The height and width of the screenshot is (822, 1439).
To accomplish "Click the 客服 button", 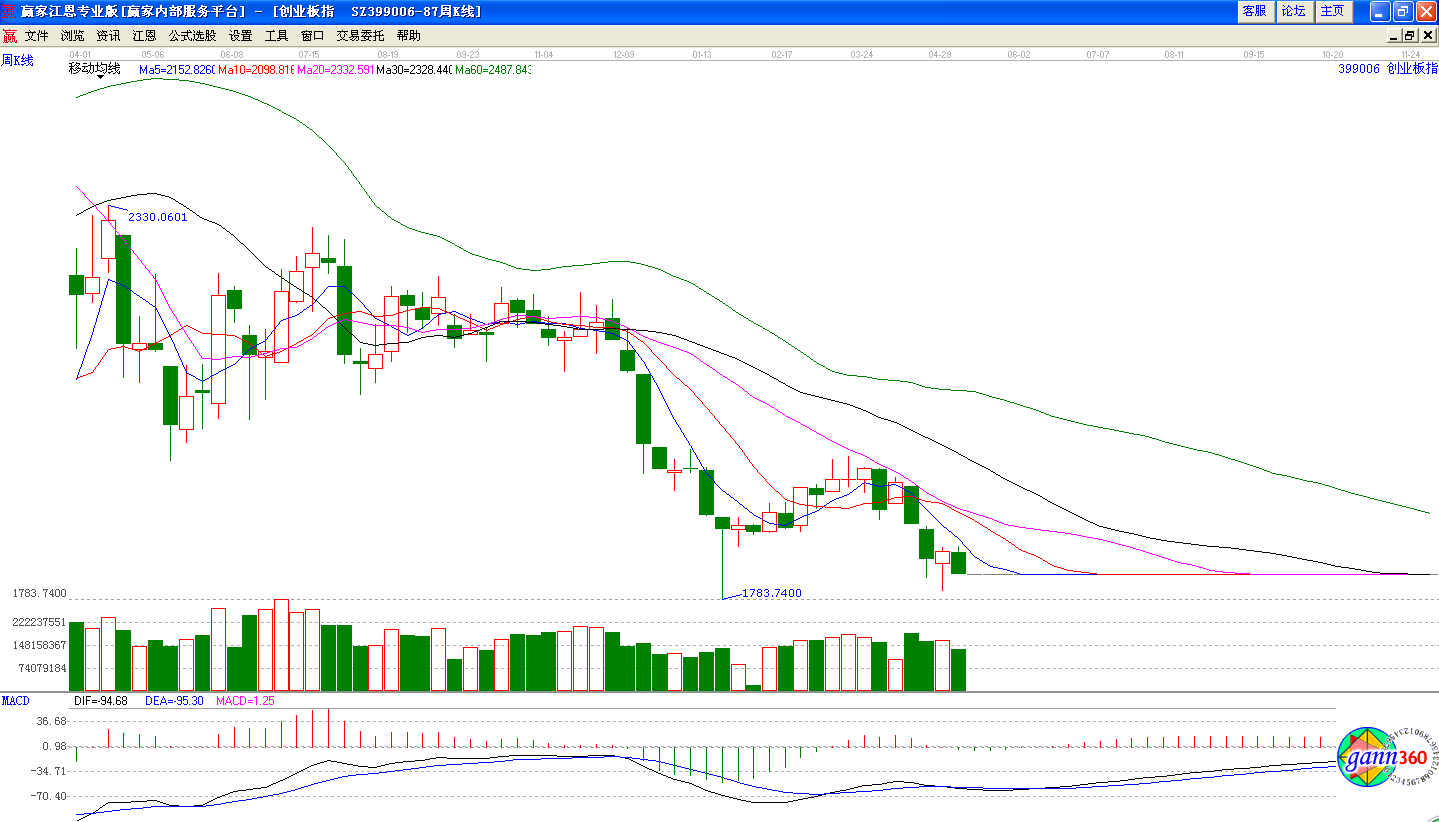I will pos(1254,11).
